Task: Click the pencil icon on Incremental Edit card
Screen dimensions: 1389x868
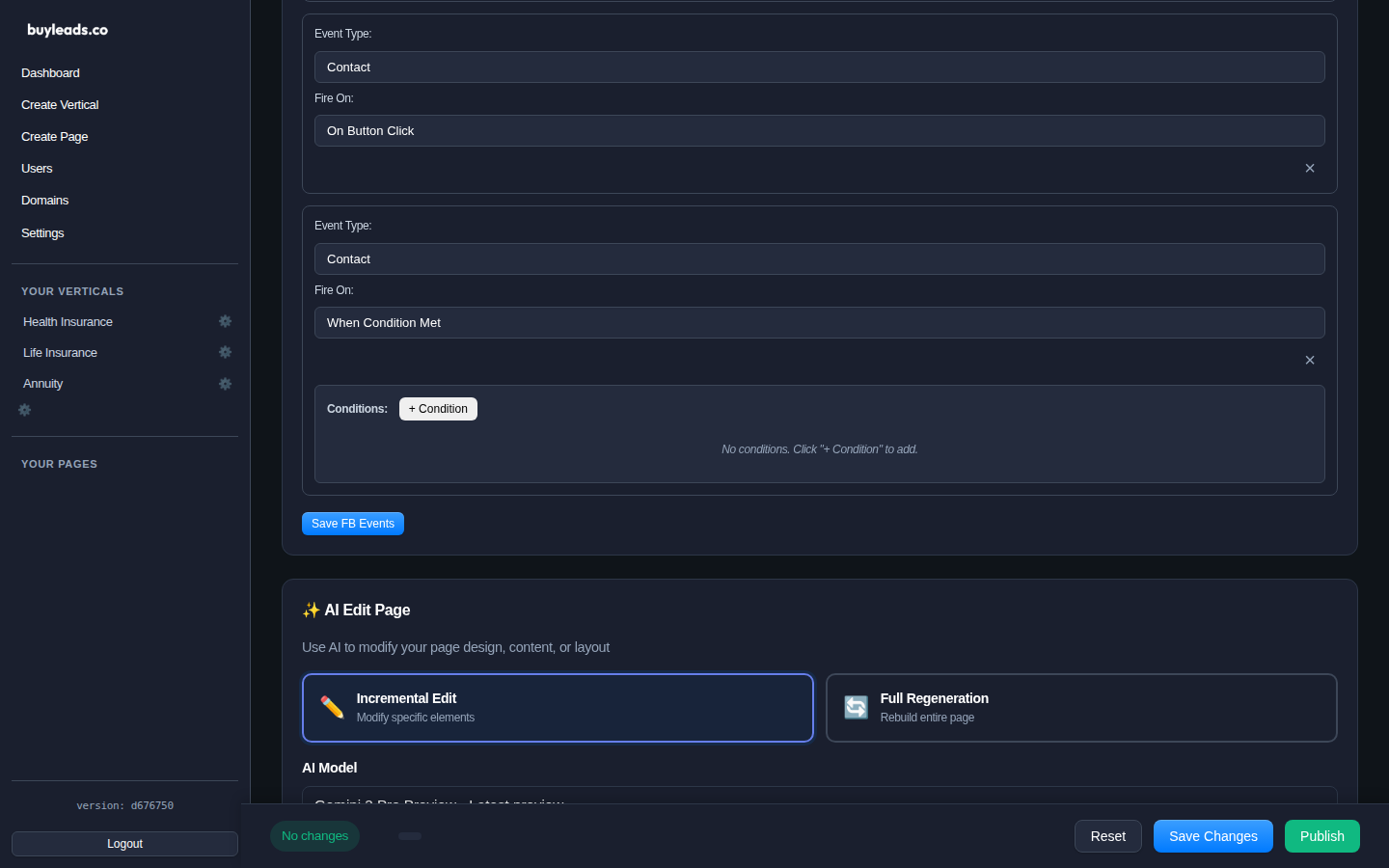Action: pos(331,707)
